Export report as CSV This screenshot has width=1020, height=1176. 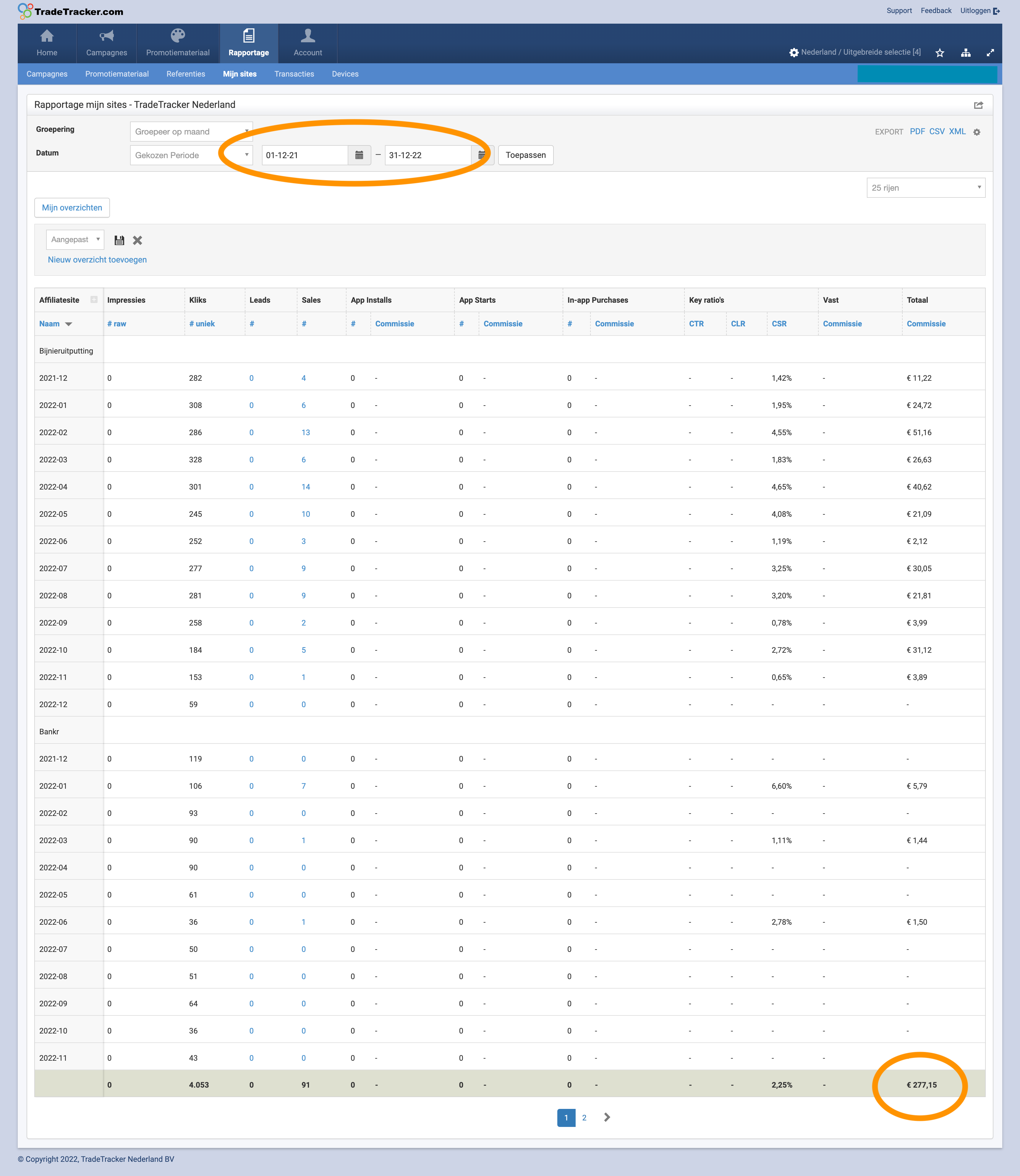click(x=937, y=132)
